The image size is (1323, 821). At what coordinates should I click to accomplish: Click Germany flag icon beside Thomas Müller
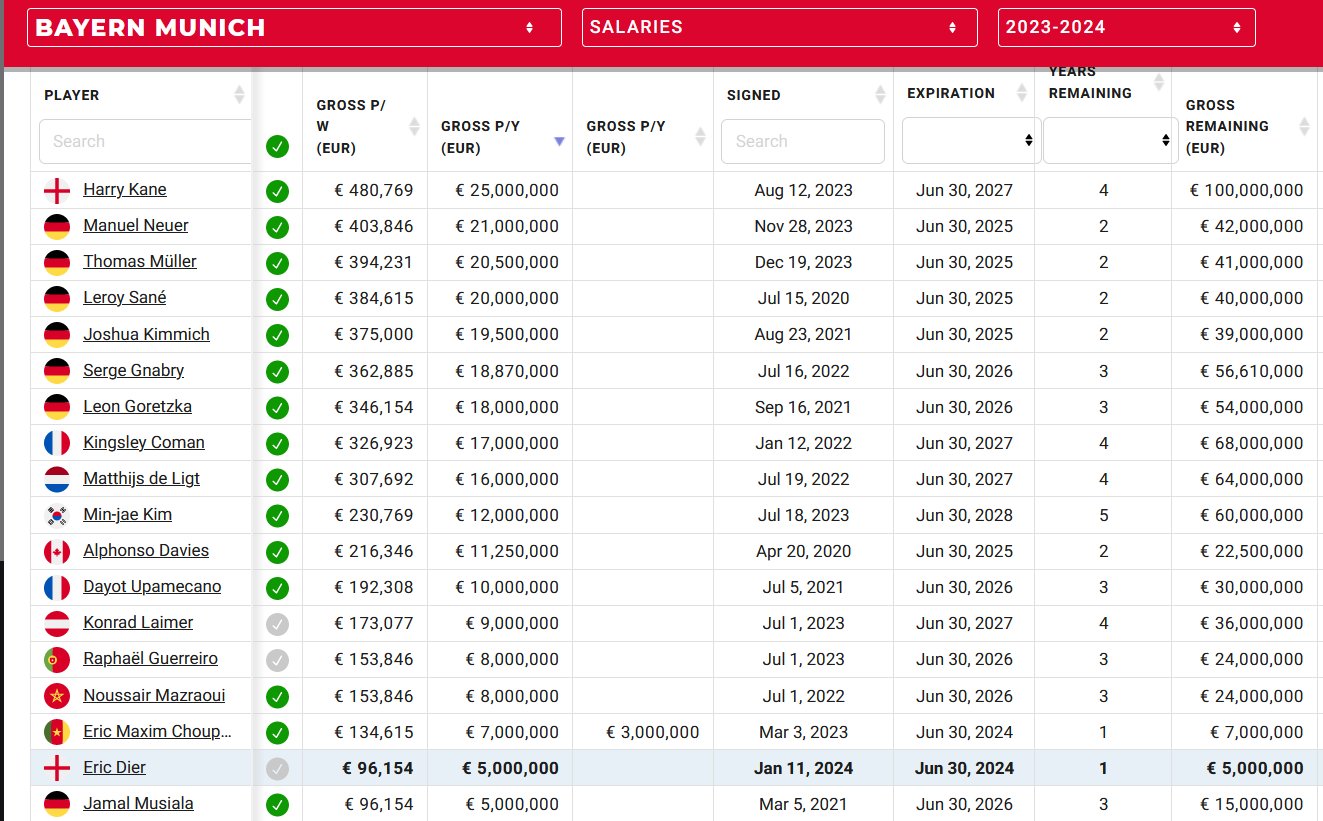point(56,262)
